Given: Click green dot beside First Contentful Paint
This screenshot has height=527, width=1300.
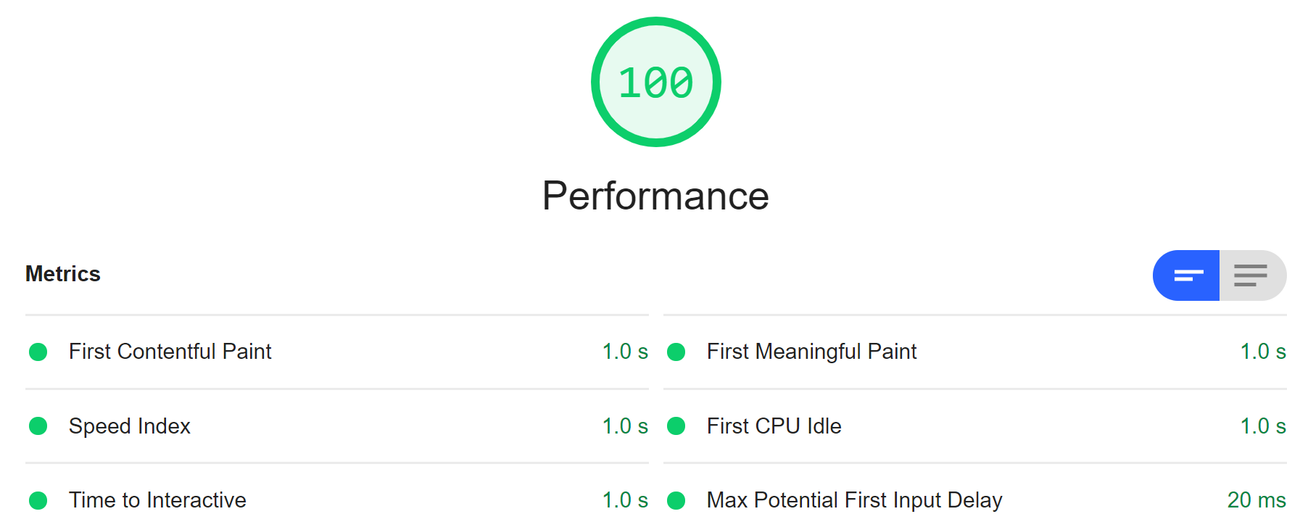Looking at the screenshot, I should tap(38, 352).
